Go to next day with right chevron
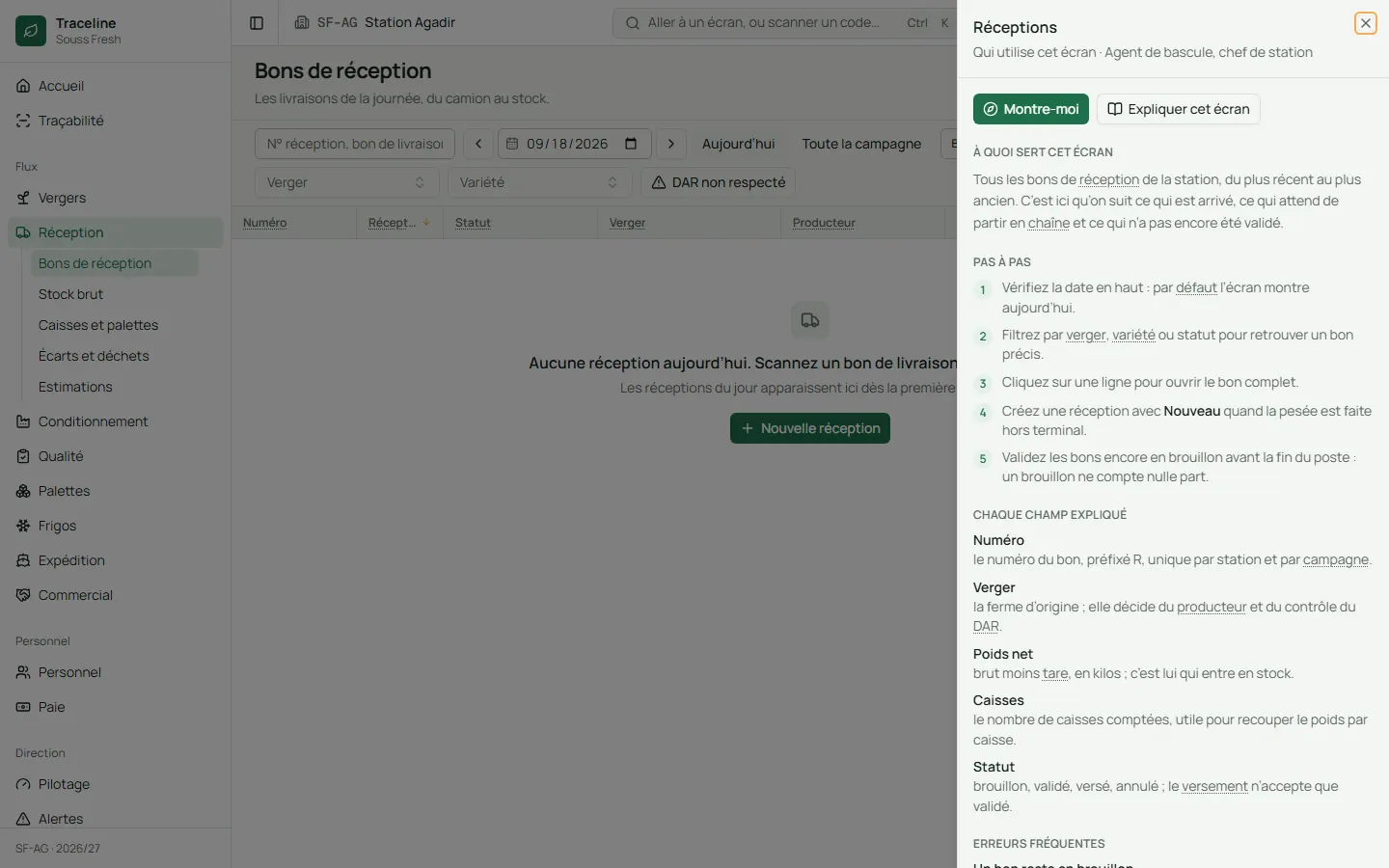Viewport: 1389px width, 868px height. pyautogui.click(x=671, y=144)
